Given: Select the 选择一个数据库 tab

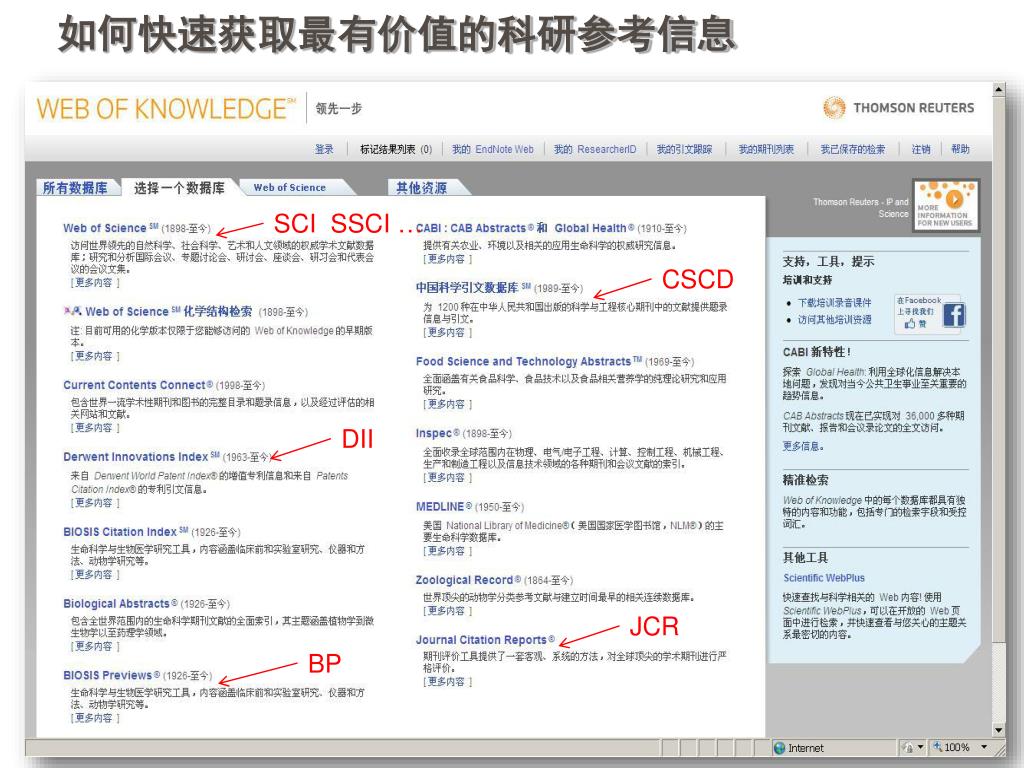Looking at the screenshot, I should (x=179, y=188).
